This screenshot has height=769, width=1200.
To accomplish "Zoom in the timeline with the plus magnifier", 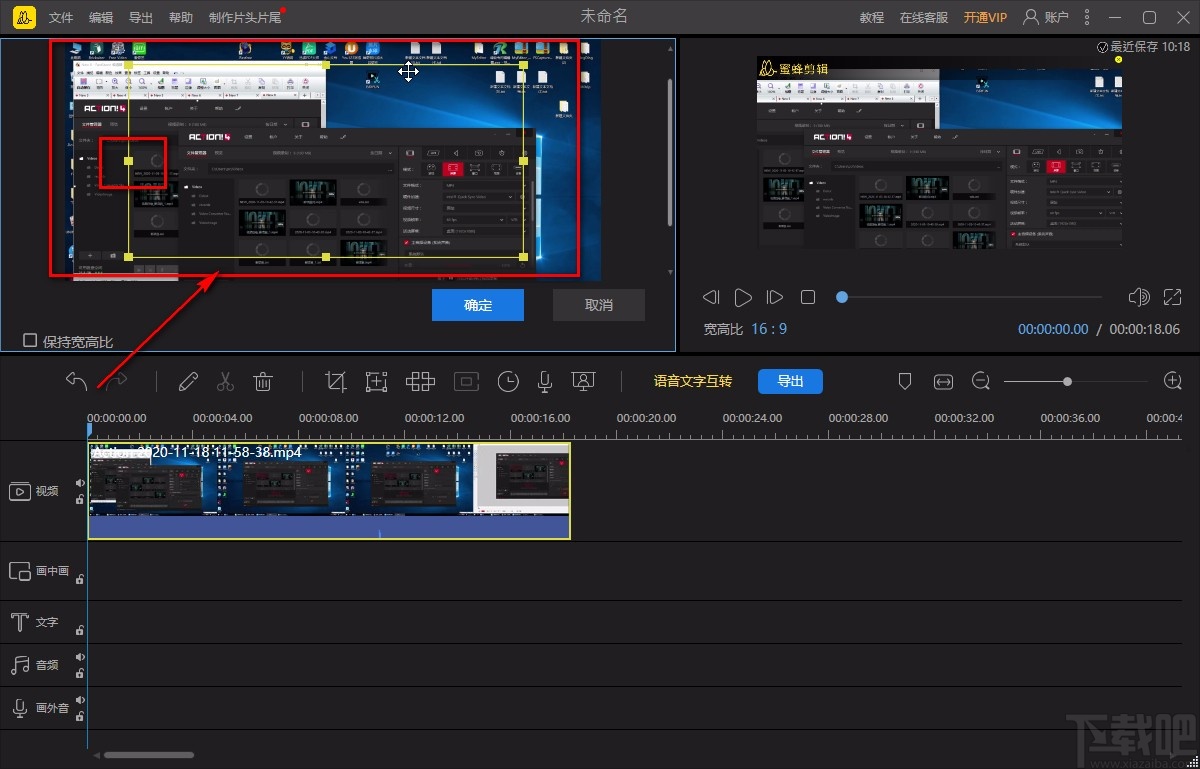I will click(1173, 381).
